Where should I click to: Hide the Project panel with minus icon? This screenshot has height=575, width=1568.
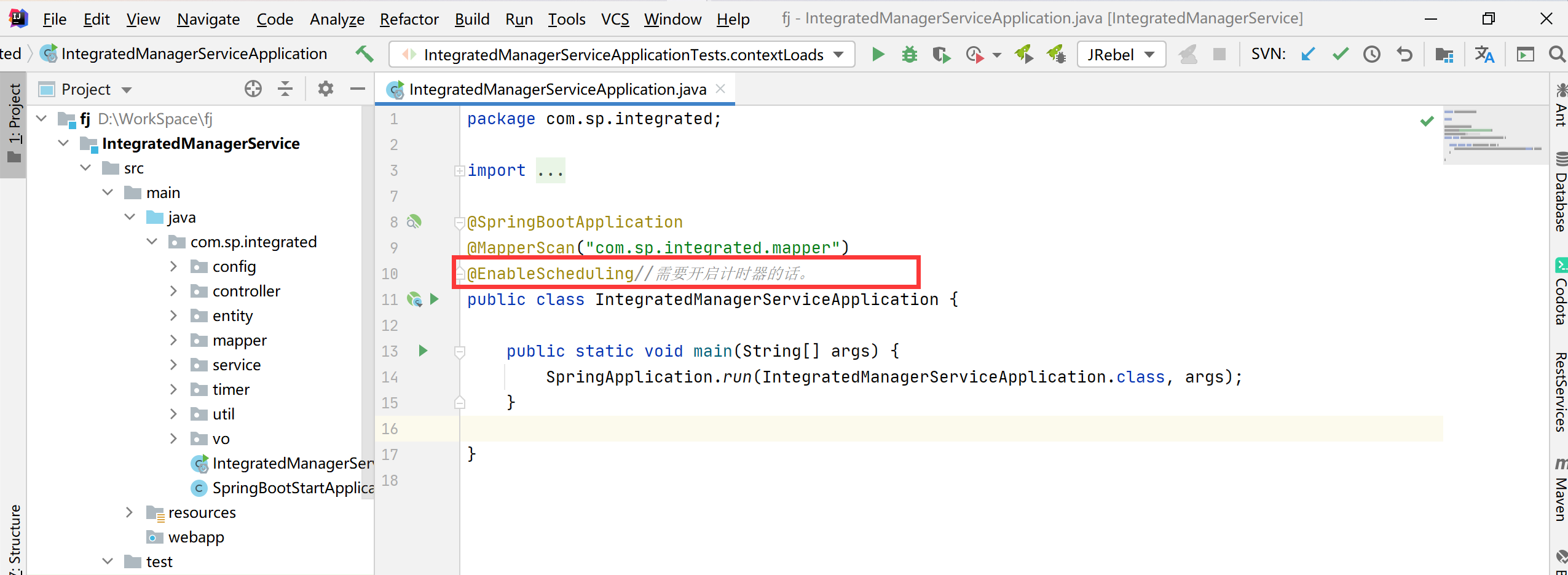pyautogui.click(x=357, y=89)
